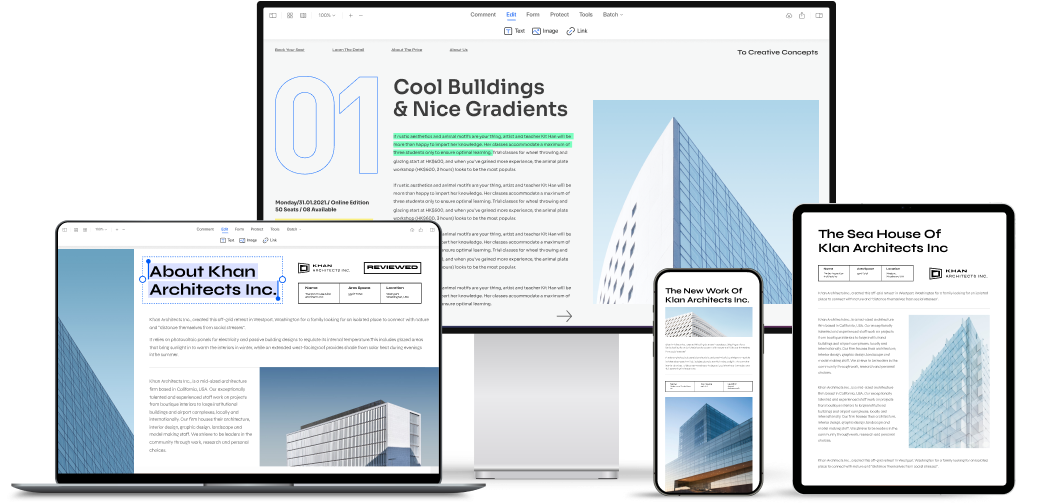1064x503 pixels.
Task: Click 'The New Work Of Klan Architects Inc.' heading
Action: pos(707,295)
